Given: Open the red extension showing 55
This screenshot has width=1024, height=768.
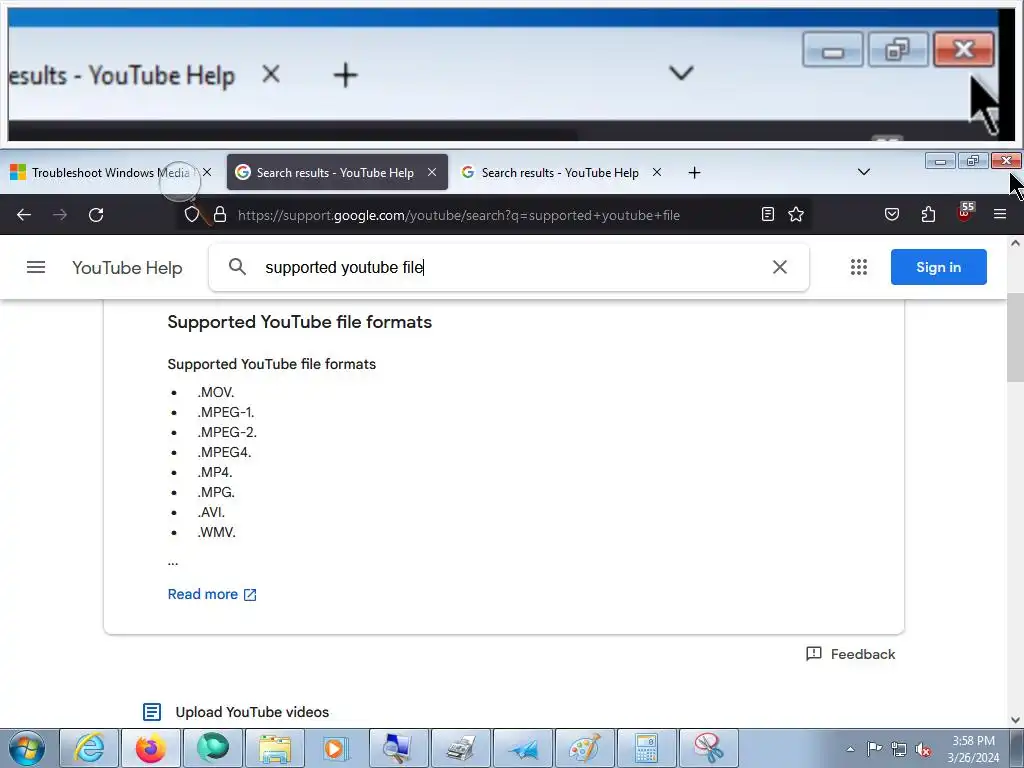Looking at the screenshot, I should pyautogui.click(x=965, y=212).
